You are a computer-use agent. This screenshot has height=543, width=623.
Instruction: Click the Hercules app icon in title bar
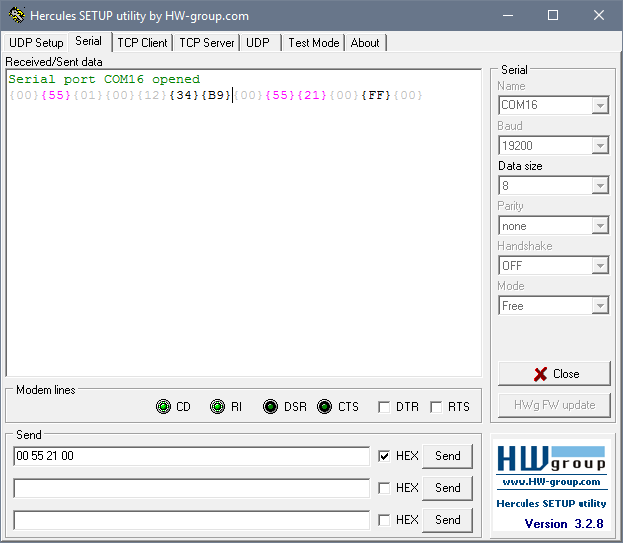[17, 15]
